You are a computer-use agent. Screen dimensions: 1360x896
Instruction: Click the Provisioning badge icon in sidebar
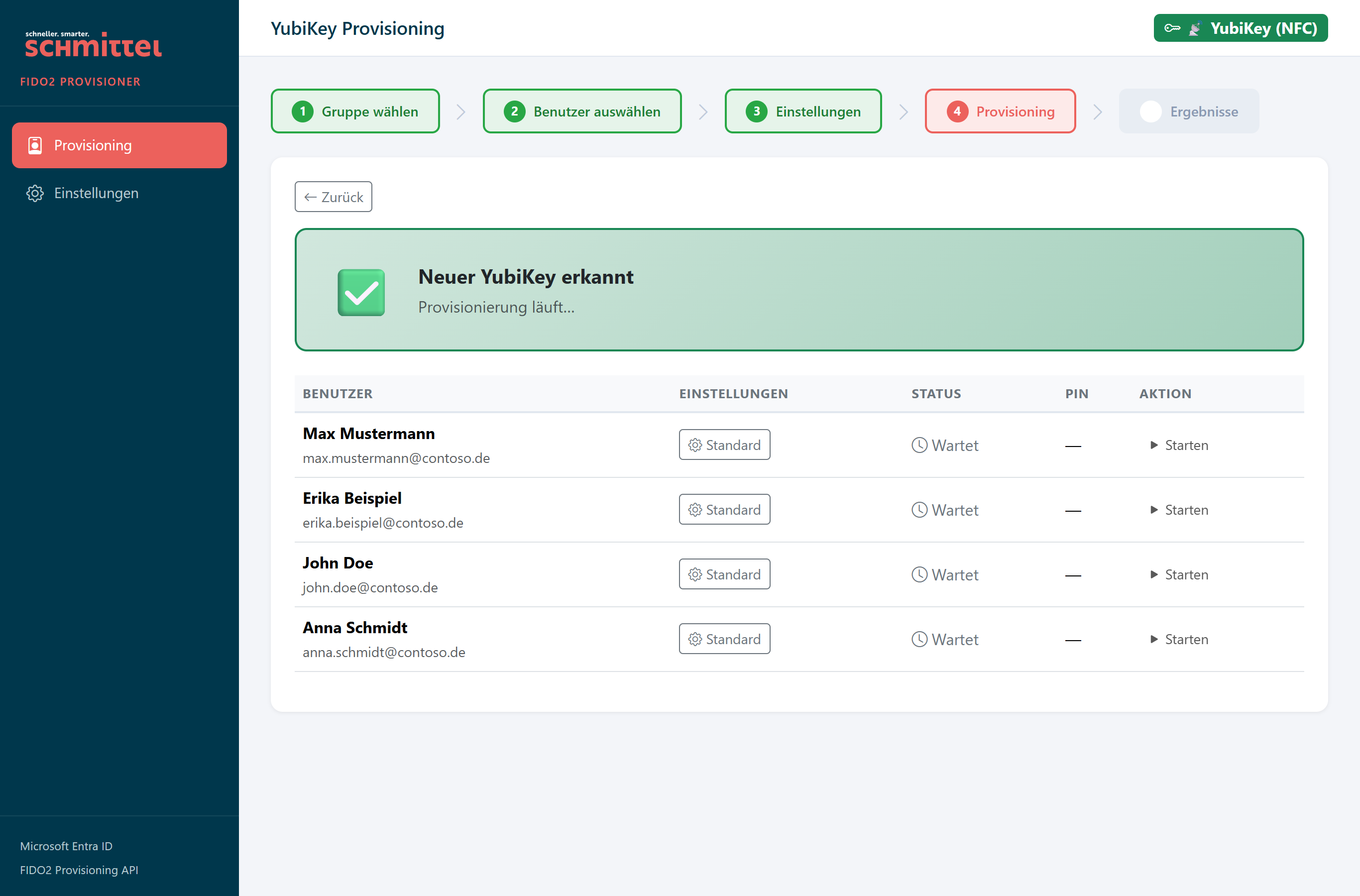pyautogui.click(x=35, y=145)
